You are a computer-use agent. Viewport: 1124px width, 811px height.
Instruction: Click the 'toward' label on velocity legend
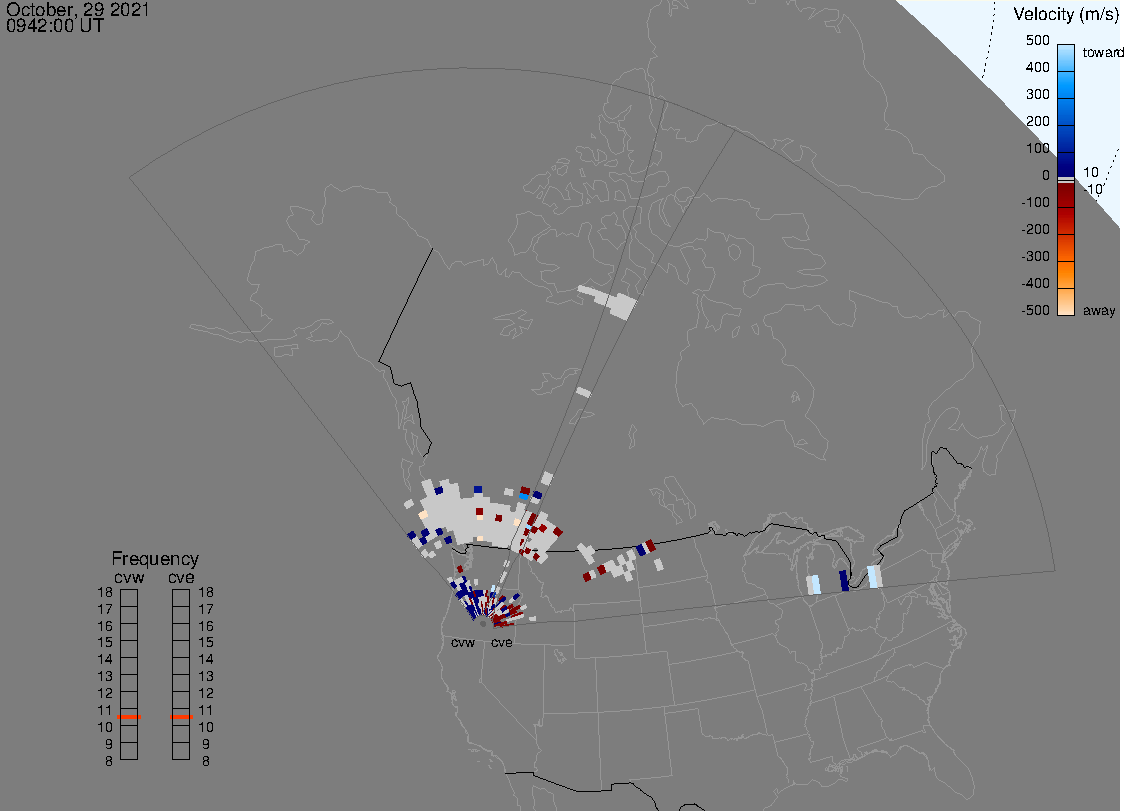coord(1102,52)
